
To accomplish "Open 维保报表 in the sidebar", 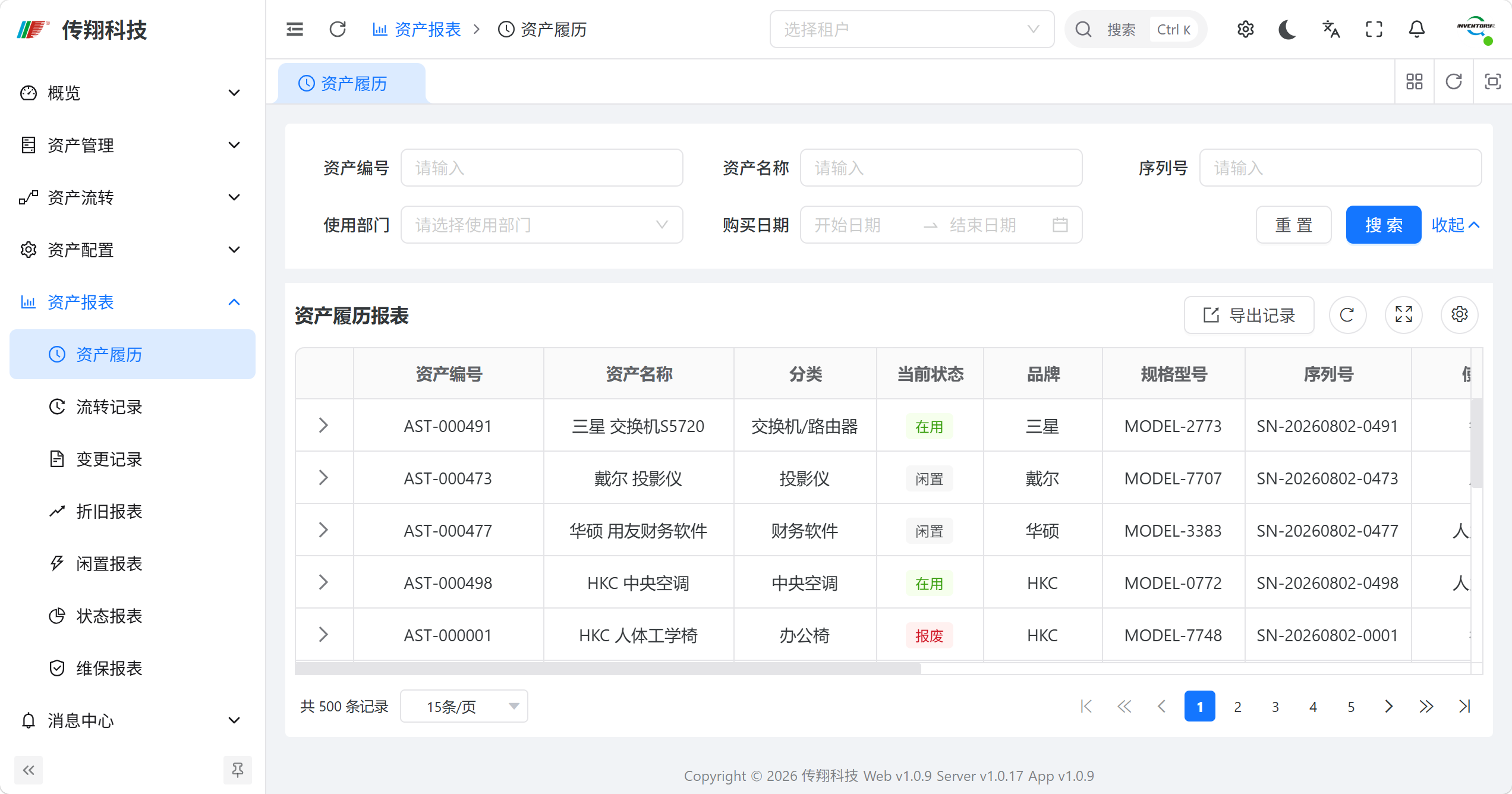I will [132, 668].
